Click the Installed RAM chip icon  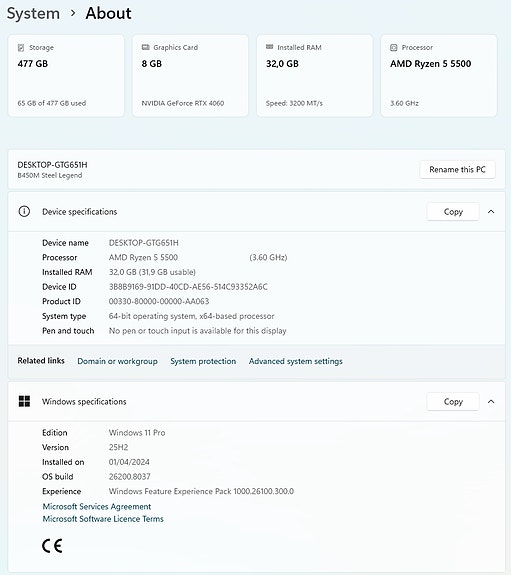270,47
